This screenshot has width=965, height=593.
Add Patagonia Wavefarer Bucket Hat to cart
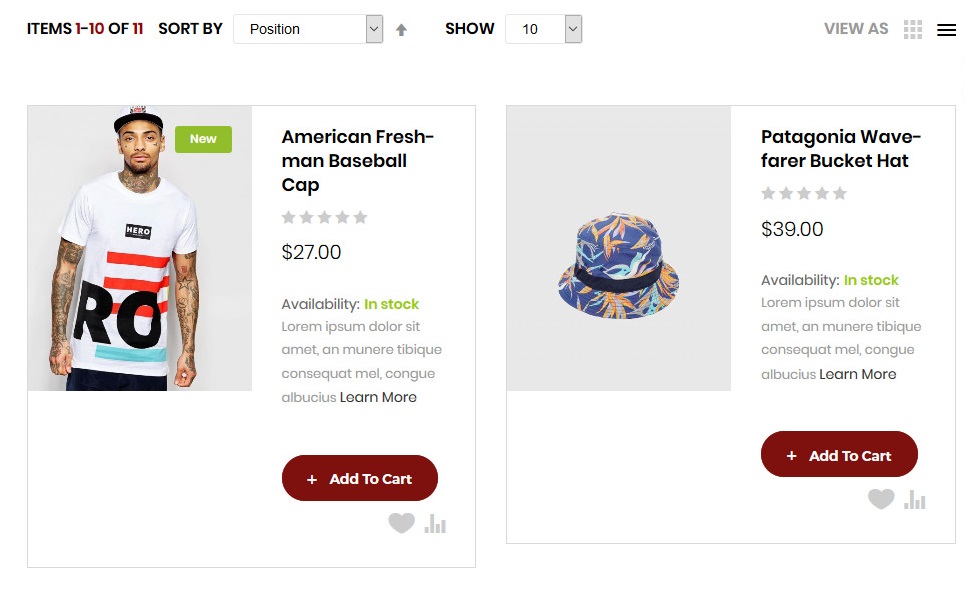tap(839, 455)
